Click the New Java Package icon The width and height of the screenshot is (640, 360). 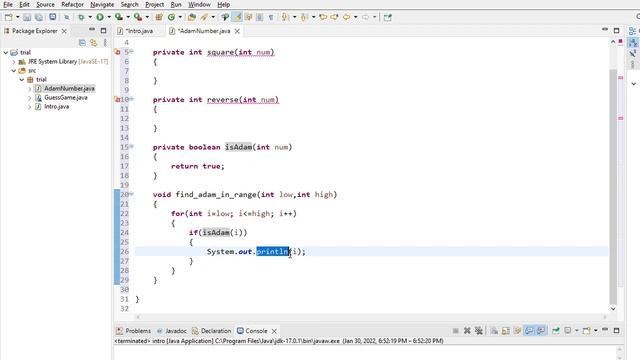tap(159, 17)
